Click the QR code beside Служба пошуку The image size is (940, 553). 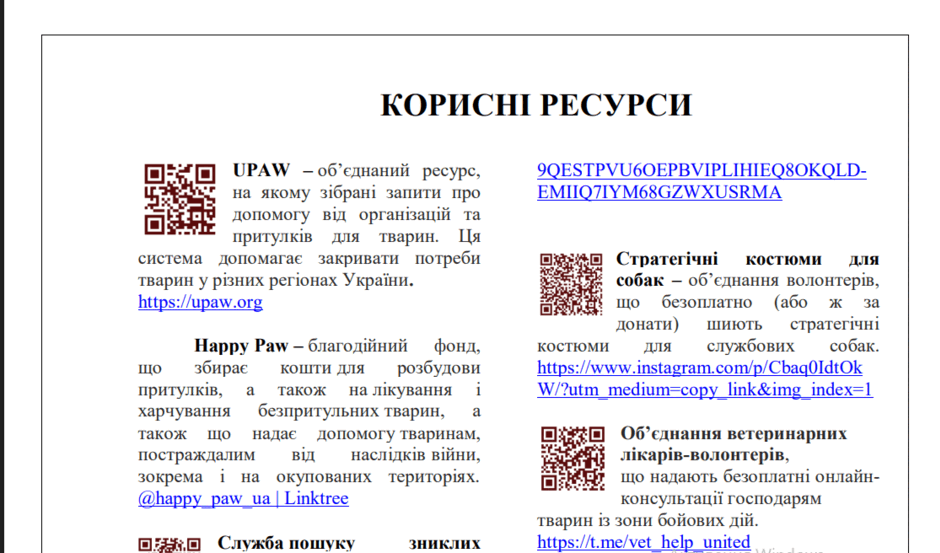[x=170, y=545]
